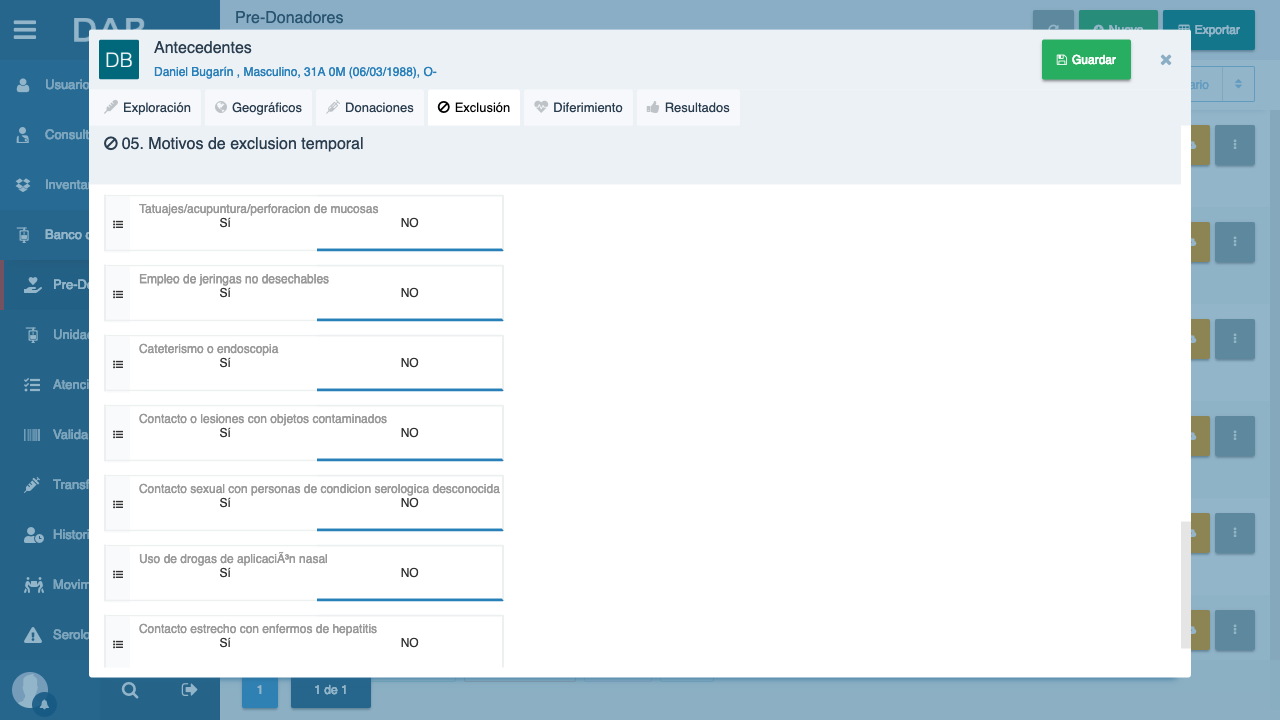
Task: Select NO for Contacto sexual con personas de condicion serologica
Action: [x=410, y=504]
